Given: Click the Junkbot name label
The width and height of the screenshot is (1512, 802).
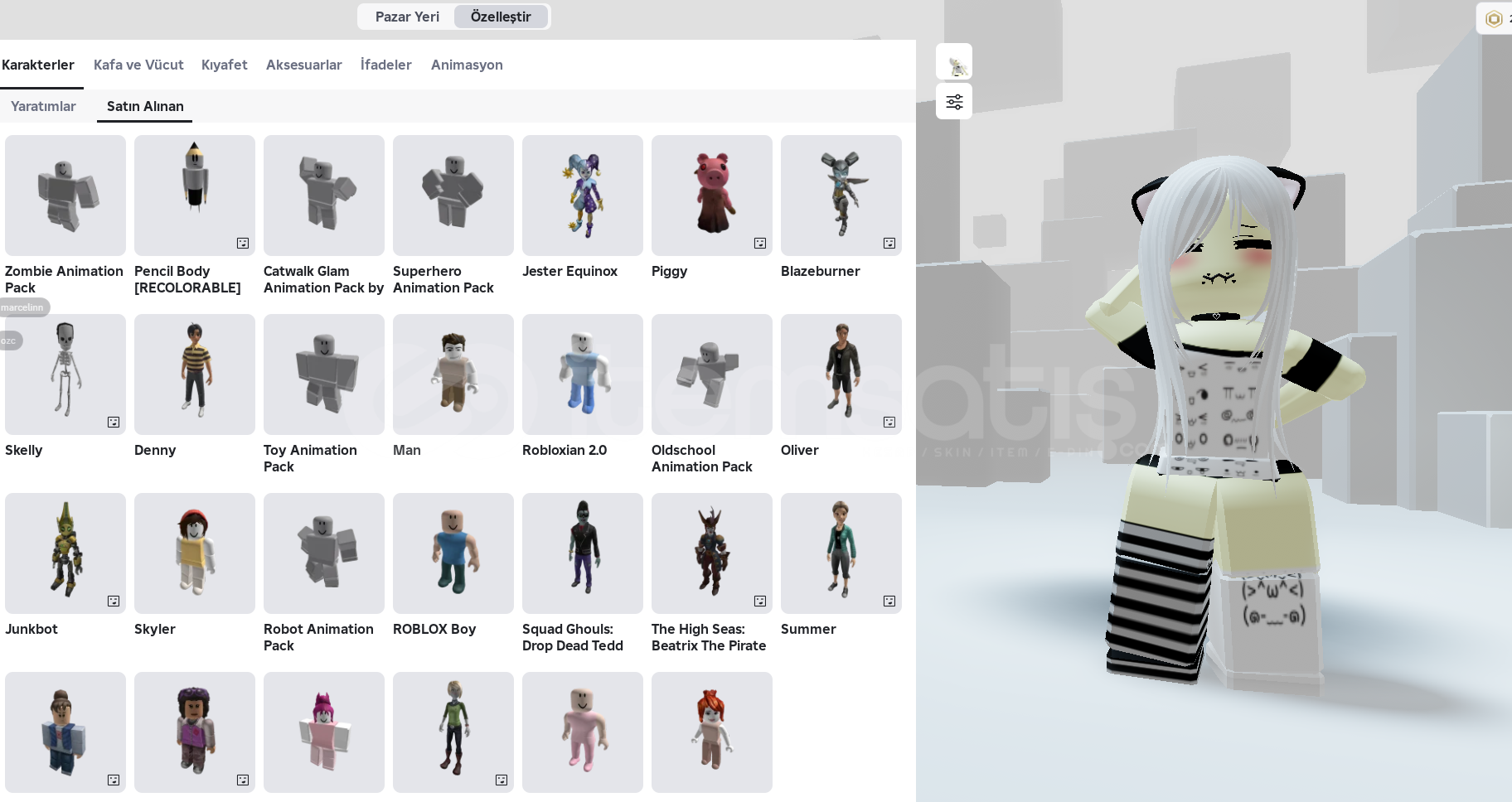Looking at the screenshot, I should [x=31, y=629].
